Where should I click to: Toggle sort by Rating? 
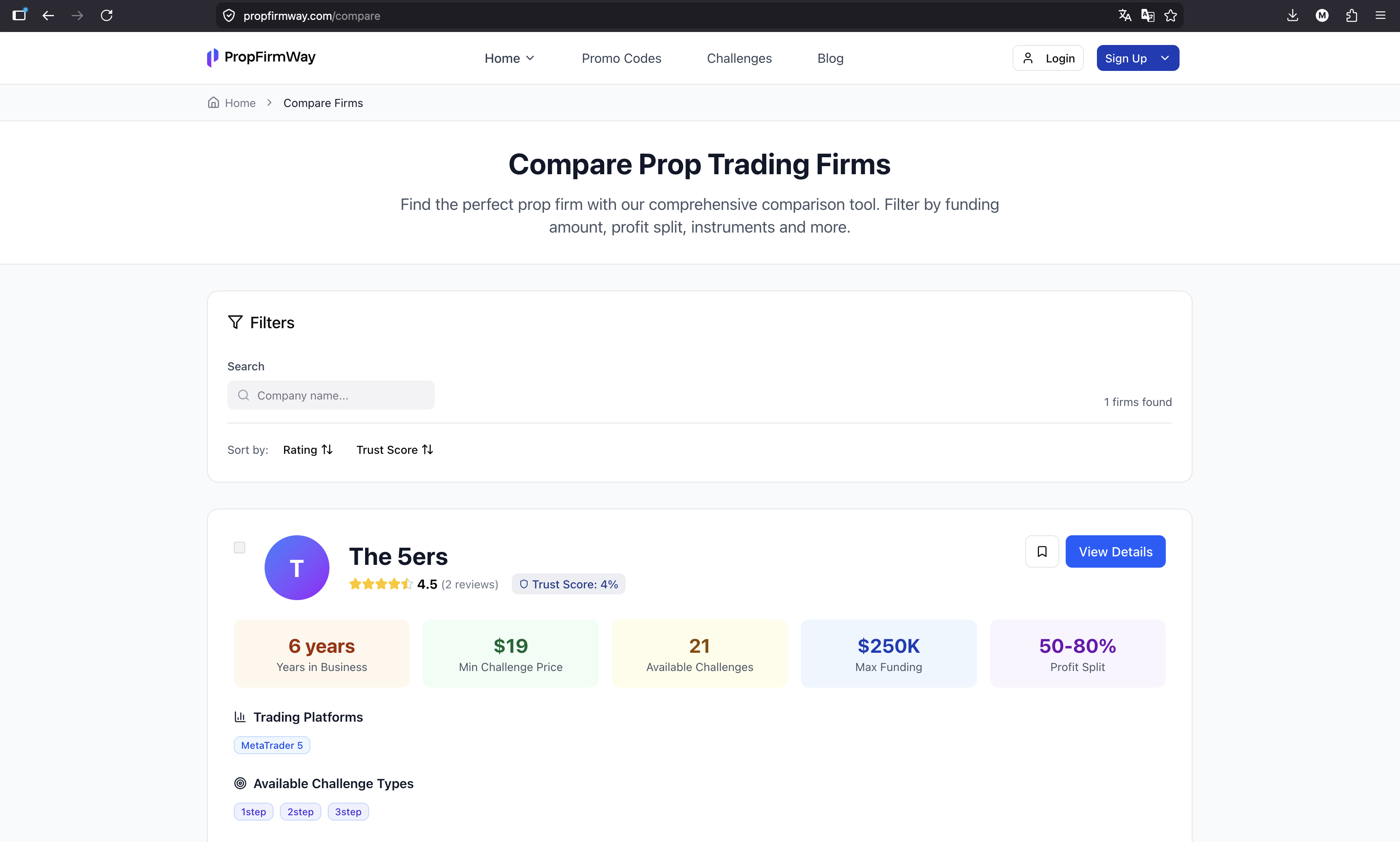click(x=308, y=449)
